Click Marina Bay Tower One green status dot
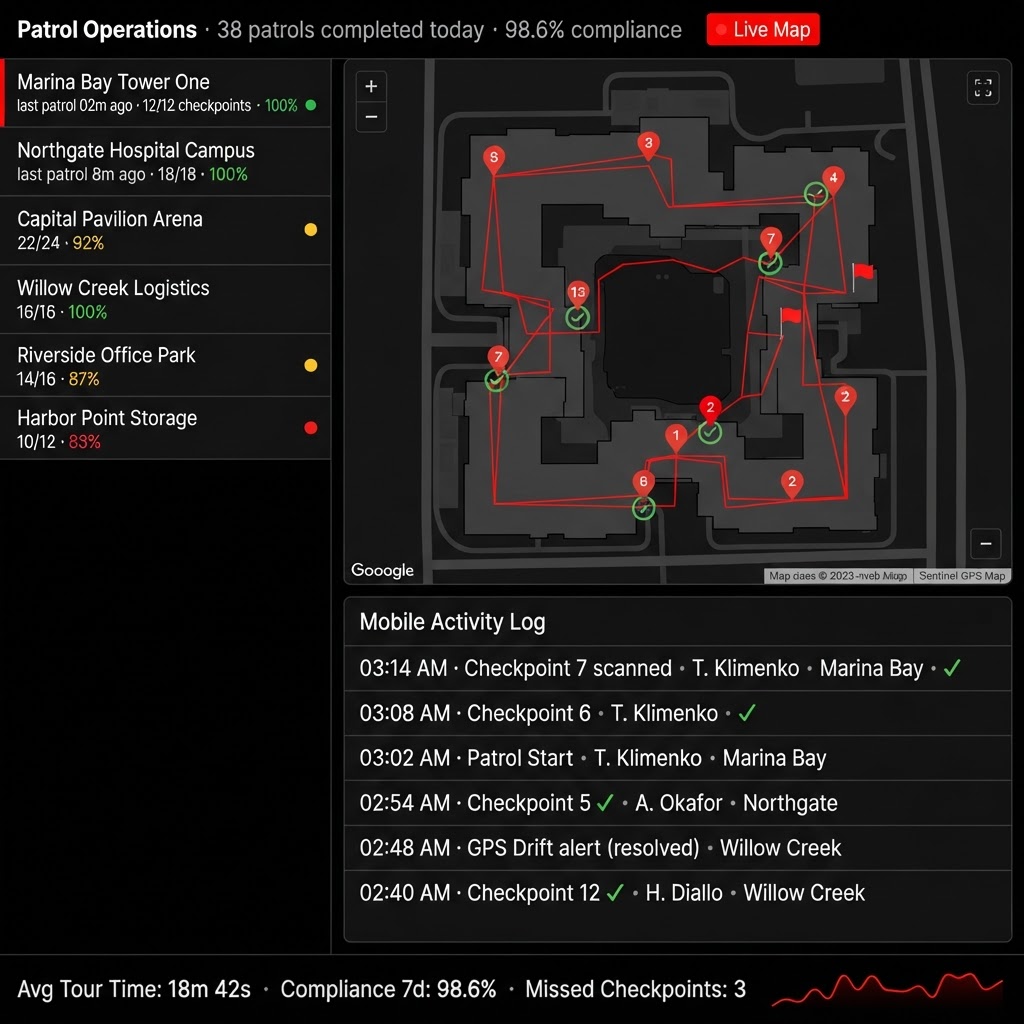Viewport: 1024px width, 1024px height. (x=311, y=105)
